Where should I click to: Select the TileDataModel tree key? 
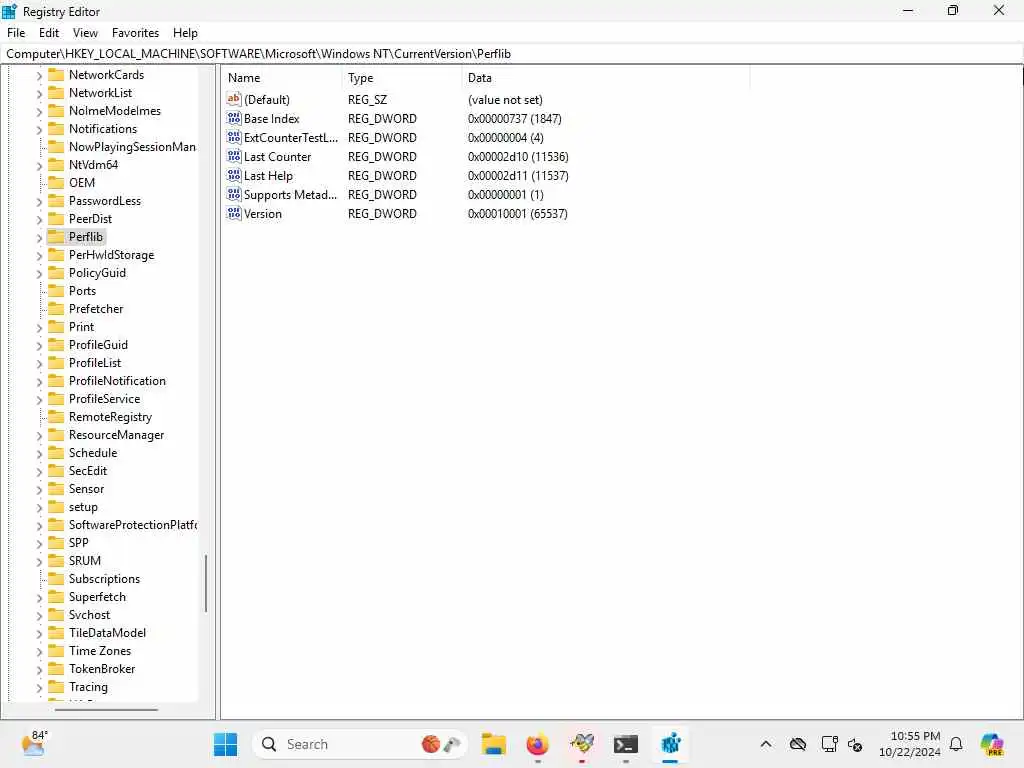108,633
